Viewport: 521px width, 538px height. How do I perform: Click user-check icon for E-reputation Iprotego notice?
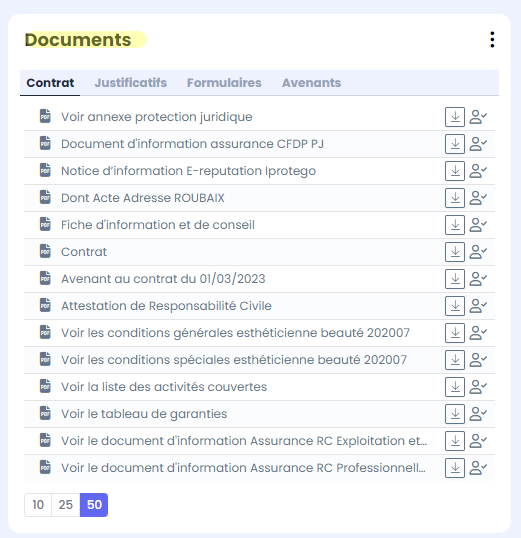pyautogui.click(x=478, y=171)
